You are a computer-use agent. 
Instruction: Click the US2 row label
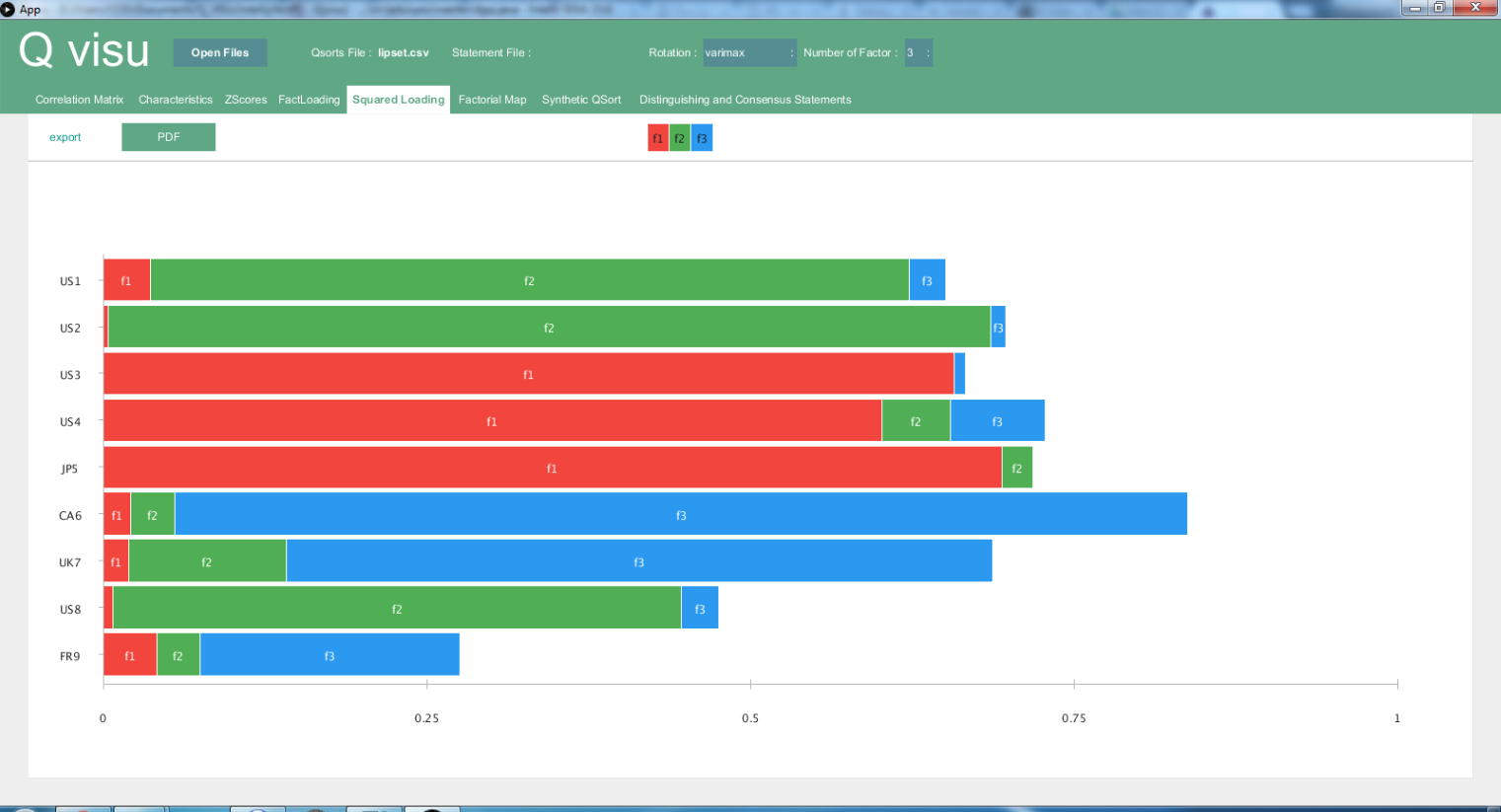pos(70,328)
